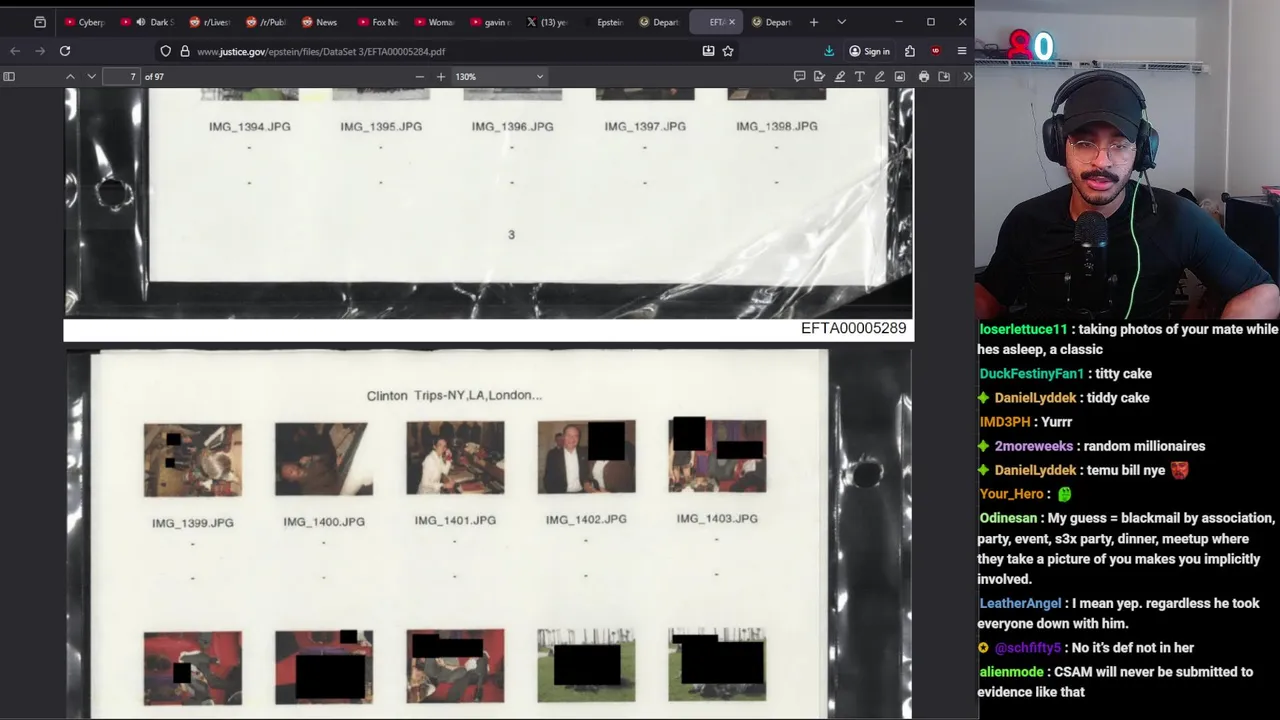Click thumbnail above IMG_1399.JPG
Image resolution: width=1280 pixels, height=720 pixels.
pyautogui.click(x=192, y=460)
